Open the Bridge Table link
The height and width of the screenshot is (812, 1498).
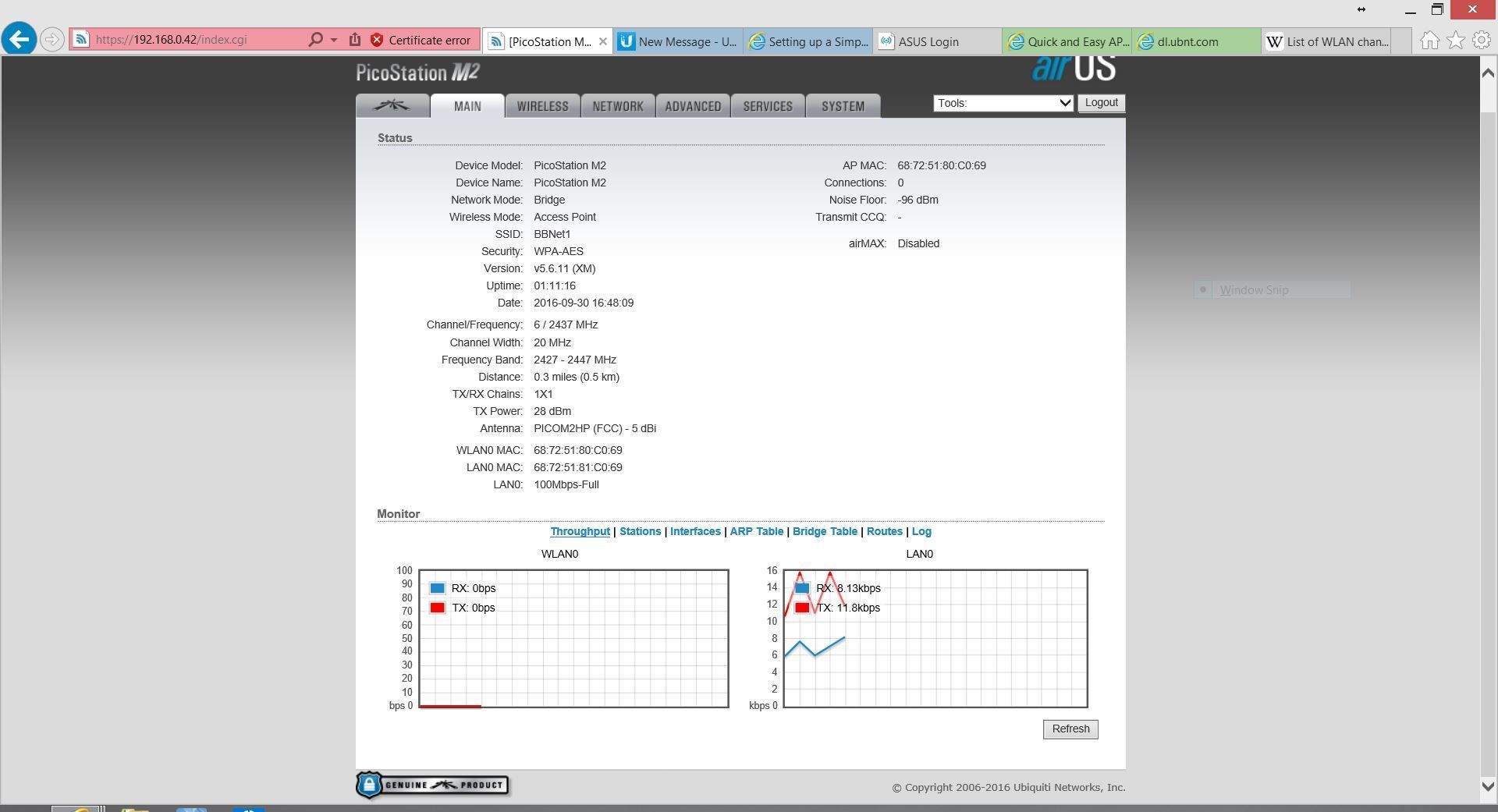click(825, 531)
